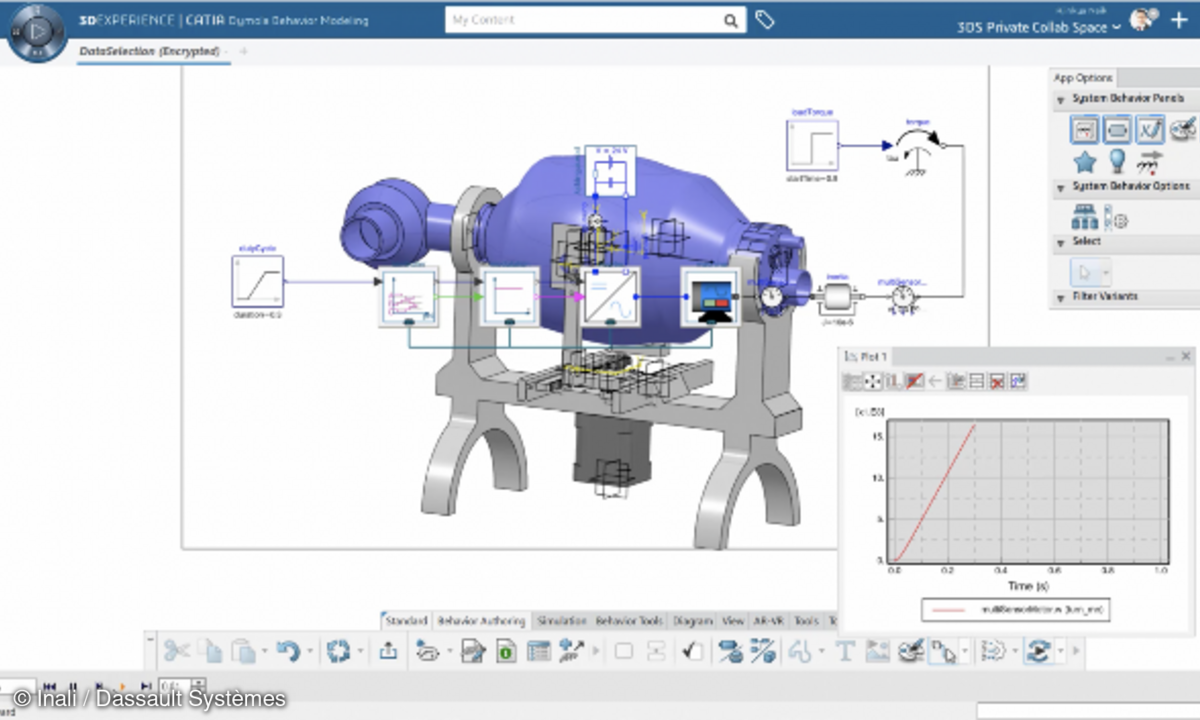The image size is (1200, 720).
Task: Click the blue hierarchy tree options icon
Action: coord(1084,216)
